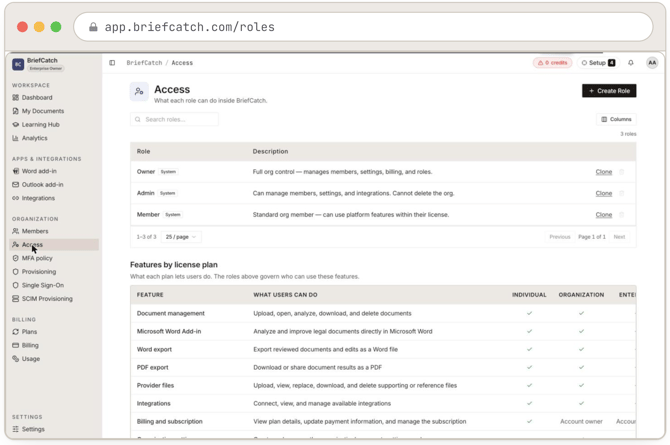
Task: Open Plans under Billing
Action: tap(25, 332)
